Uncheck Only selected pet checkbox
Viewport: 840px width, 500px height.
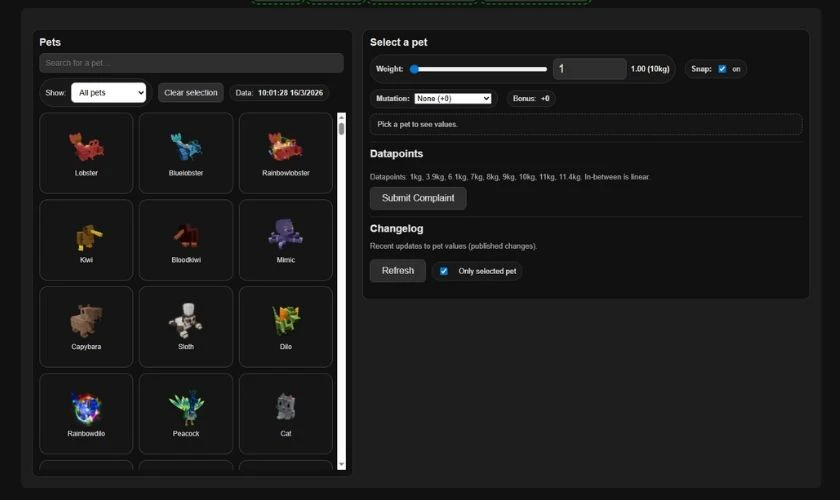[x=444, y=271]
